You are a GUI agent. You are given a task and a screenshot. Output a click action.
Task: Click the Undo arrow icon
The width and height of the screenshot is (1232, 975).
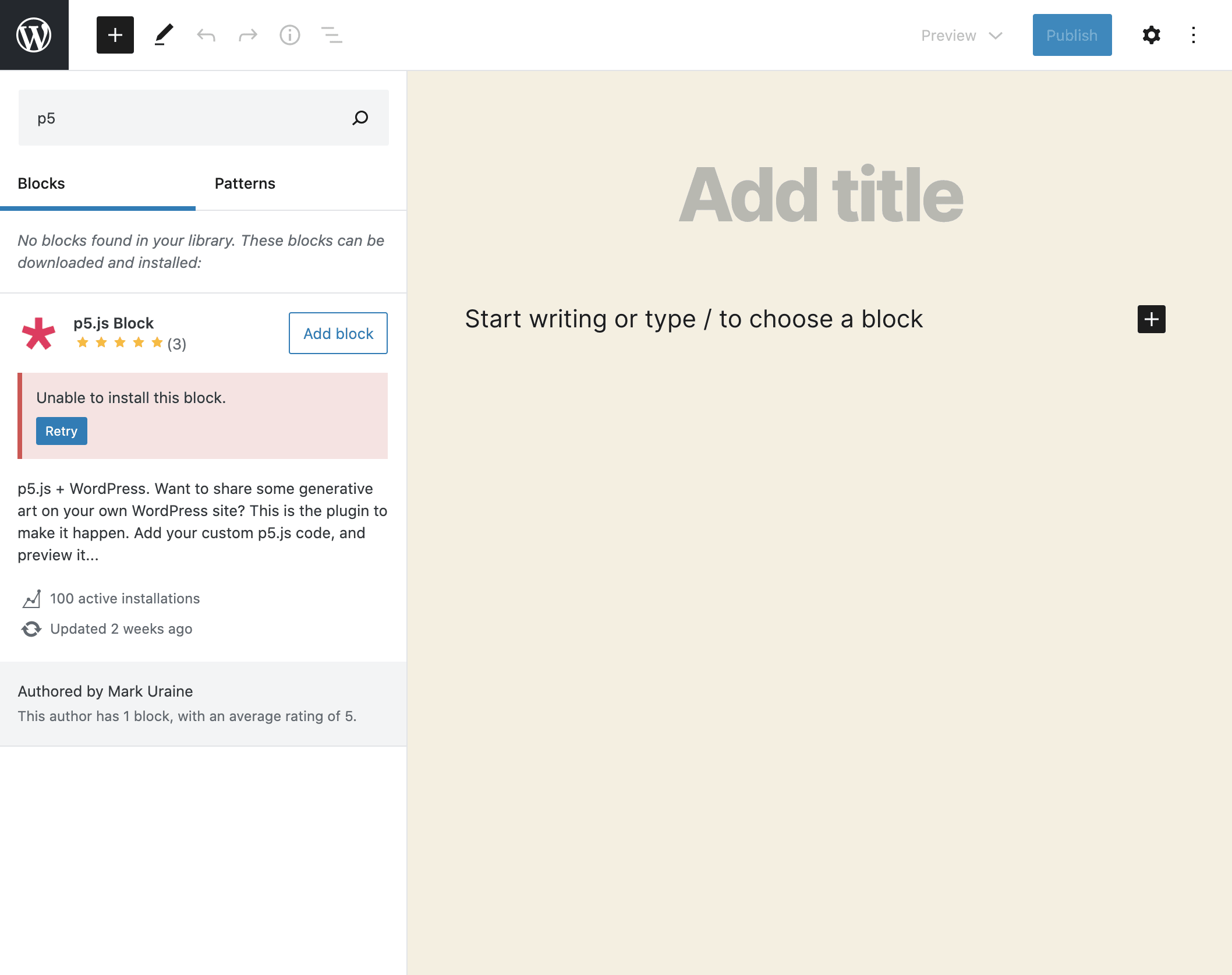point(206,35)
